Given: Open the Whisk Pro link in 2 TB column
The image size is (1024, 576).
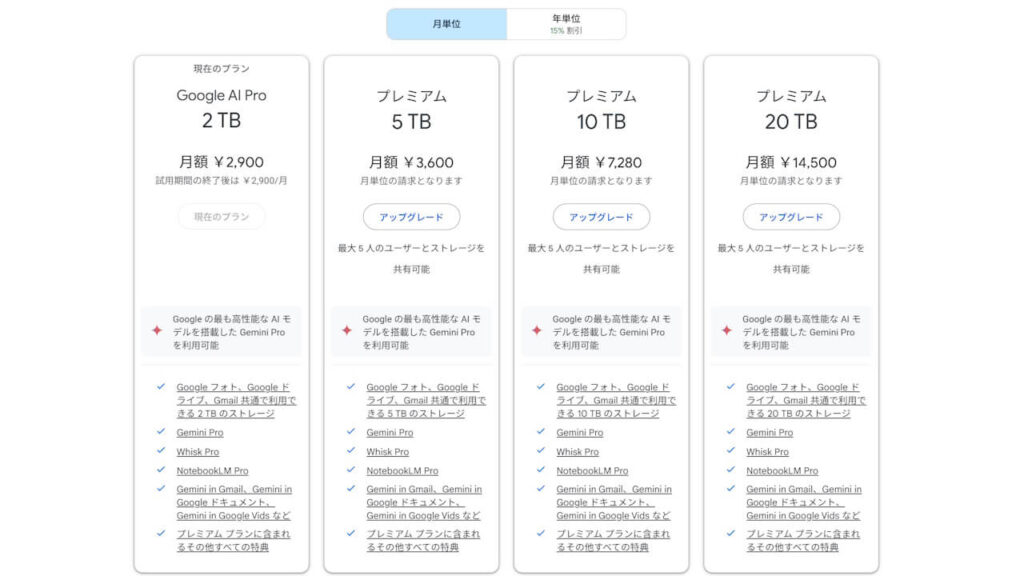Looking at the screenshot, I should (198, 451).
